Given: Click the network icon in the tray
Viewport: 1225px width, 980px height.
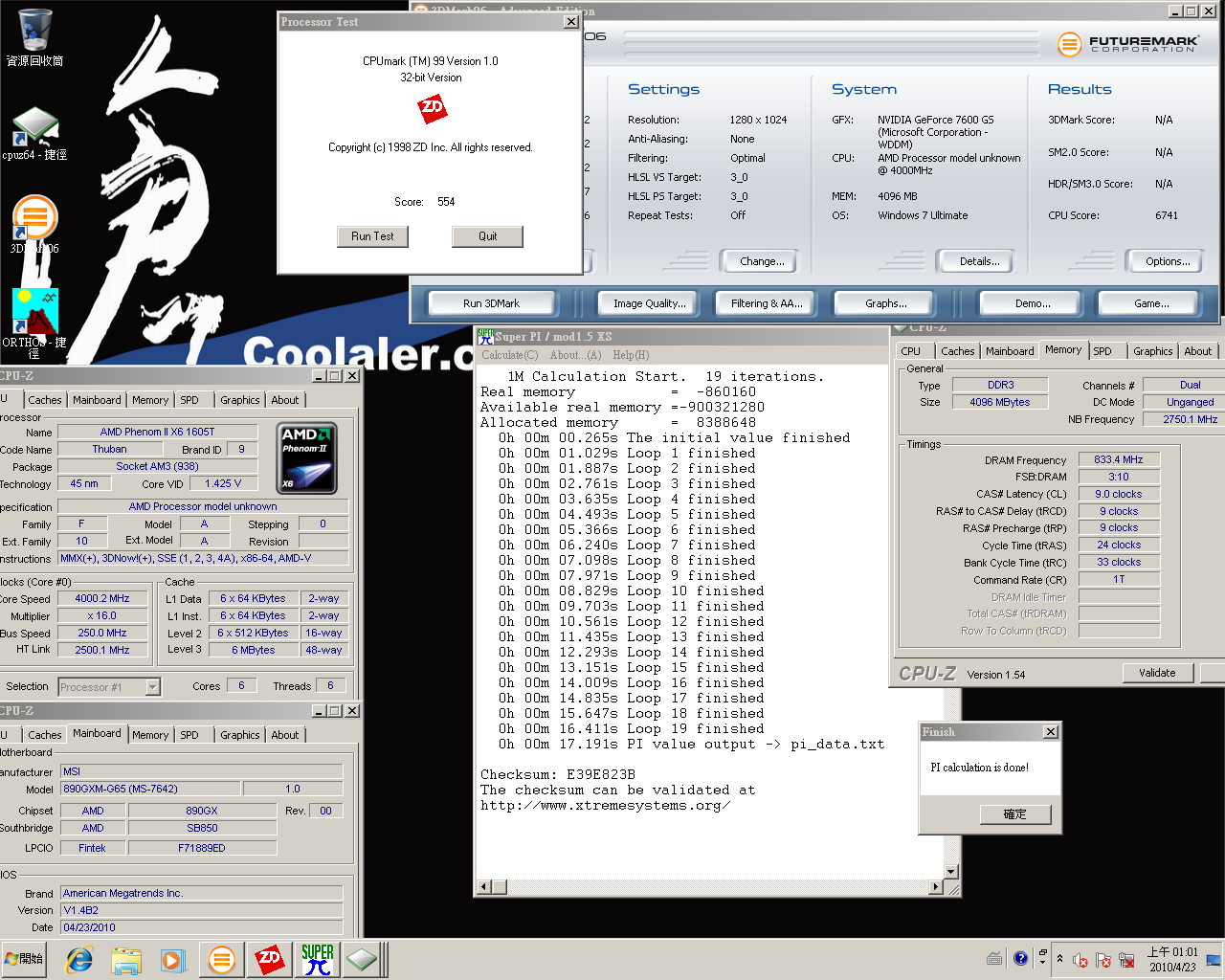Looking at the screenshot, I should (x=1126, y=960).
